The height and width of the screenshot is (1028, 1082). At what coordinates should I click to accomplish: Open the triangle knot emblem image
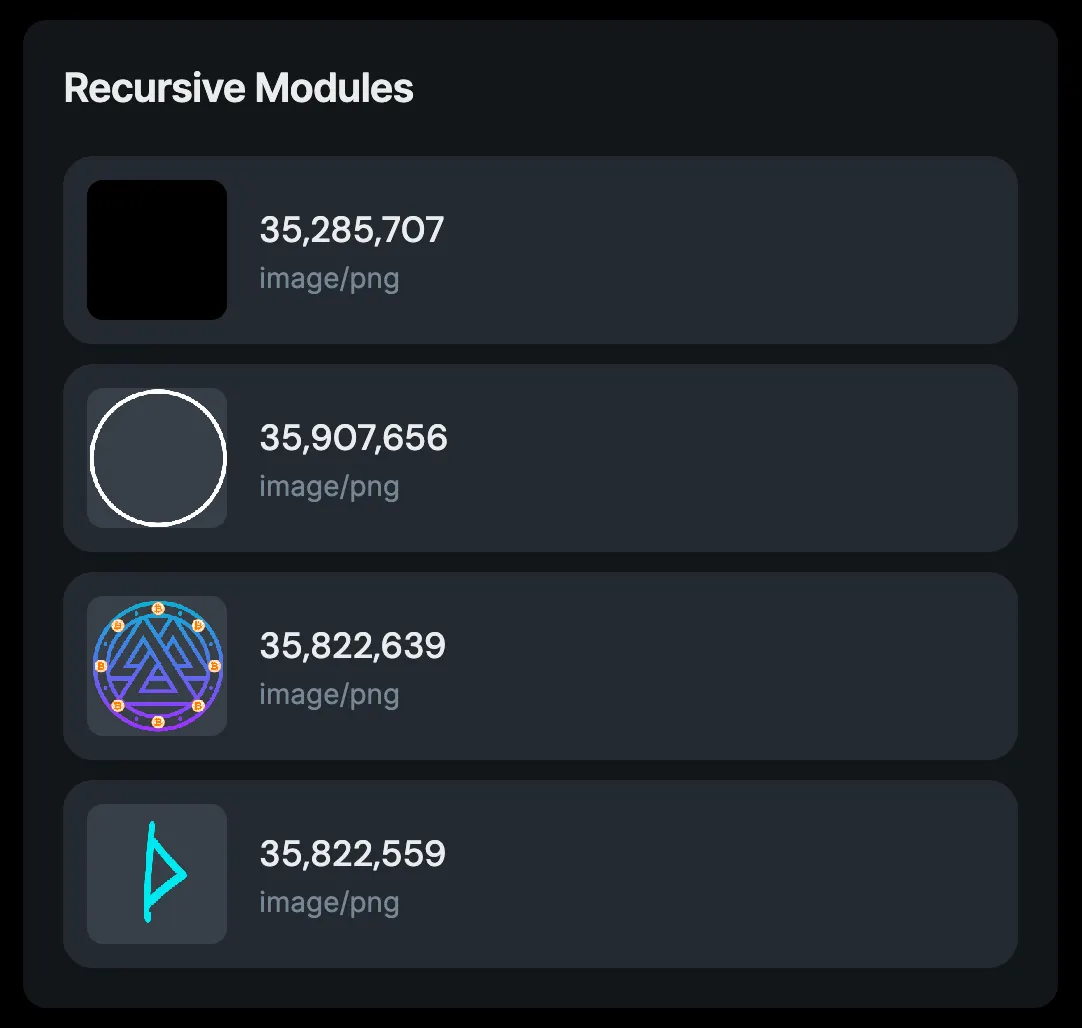pos(157,666)
